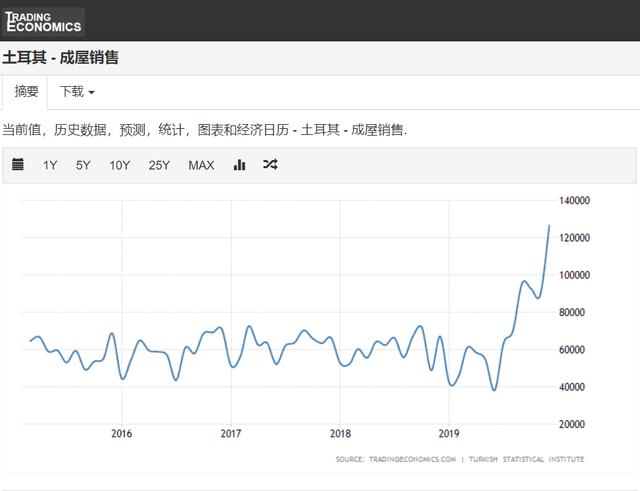The width and height of the screenshot is (640, 491).
Task: Select the 5Y time range
Action: point(83,165)
